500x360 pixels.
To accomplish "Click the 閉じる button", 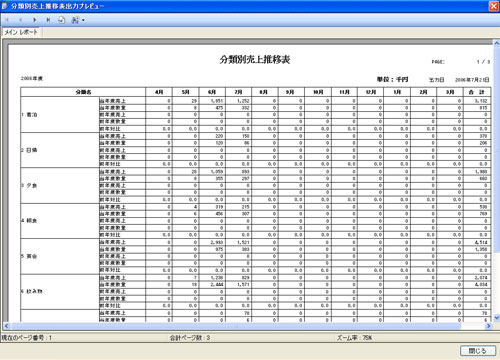I will 478,351.
